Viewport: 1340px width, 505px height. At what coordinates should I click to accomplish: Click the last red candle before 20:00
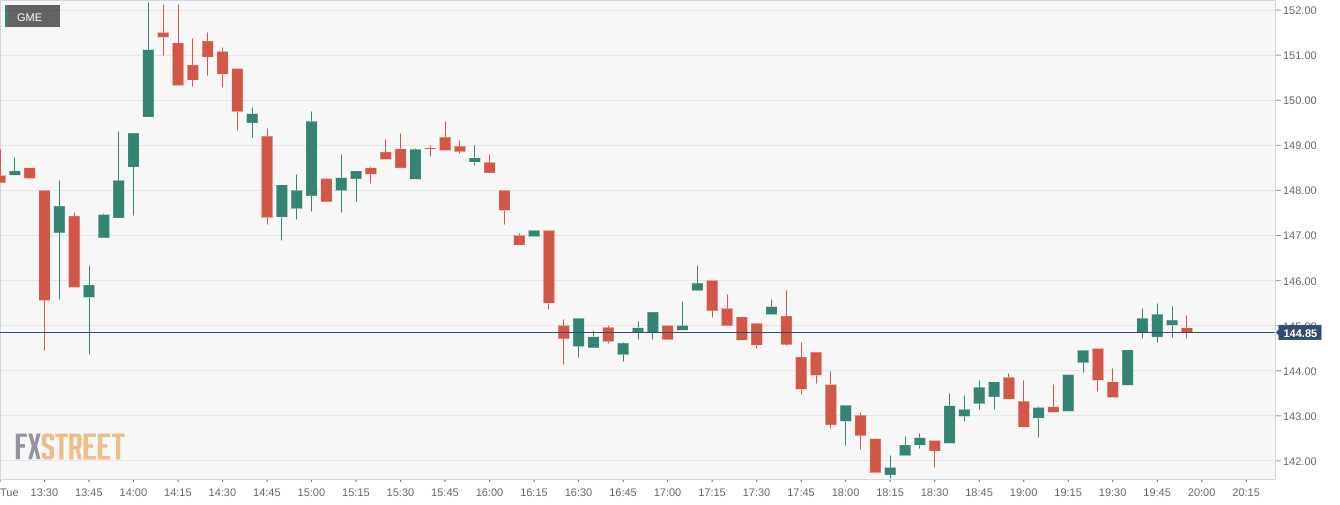pos(1187,330)
